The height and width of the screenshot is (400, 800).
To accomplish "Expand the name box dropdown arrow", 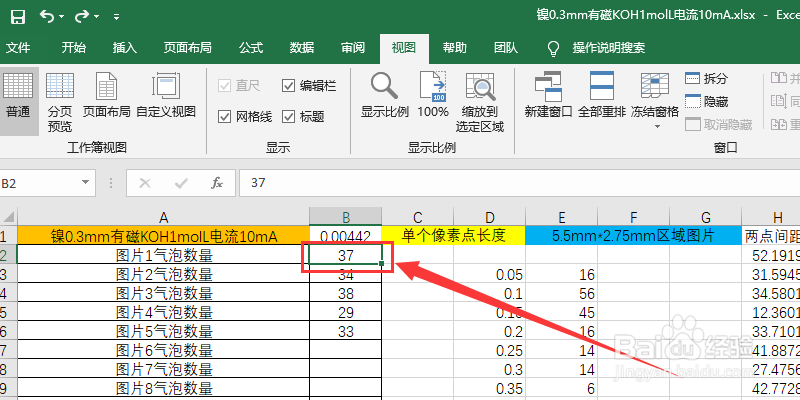I will 86,183.
